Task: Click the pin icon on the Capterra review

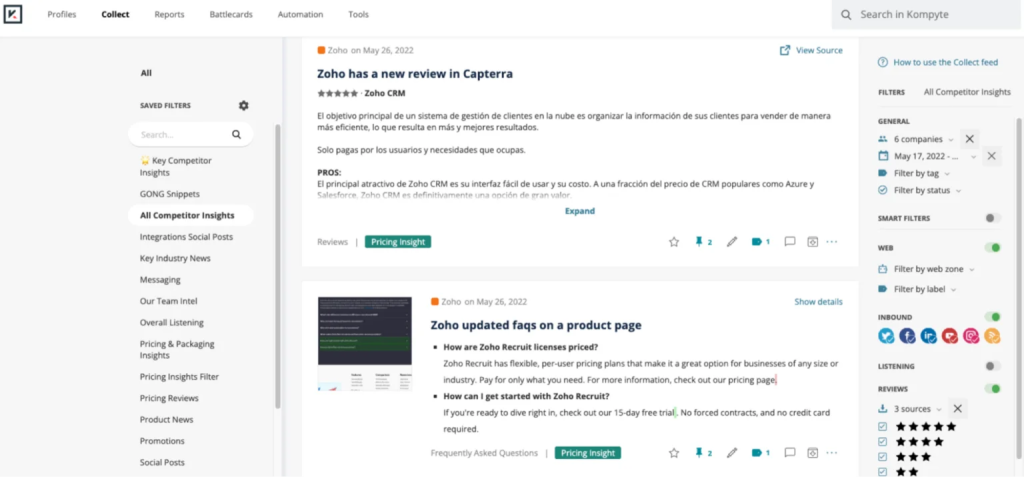Action: 699,242
